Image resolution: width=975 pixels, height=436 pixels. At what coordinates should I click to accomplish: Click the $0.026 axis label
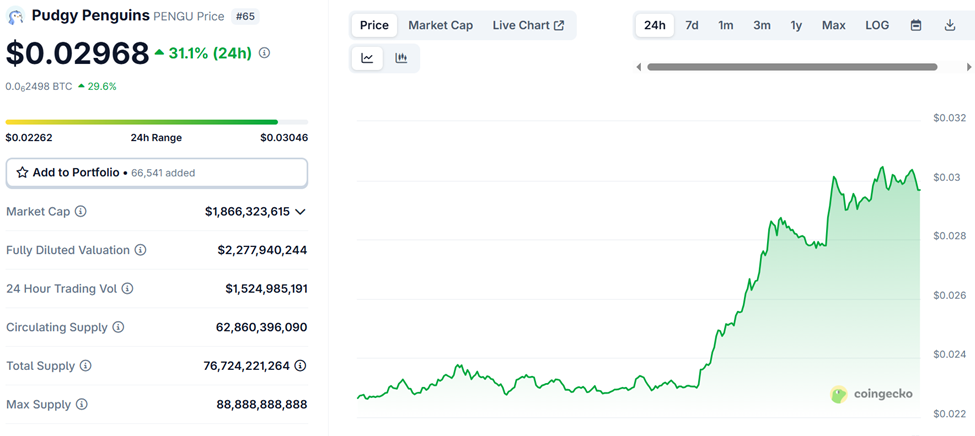pos(950,295)
